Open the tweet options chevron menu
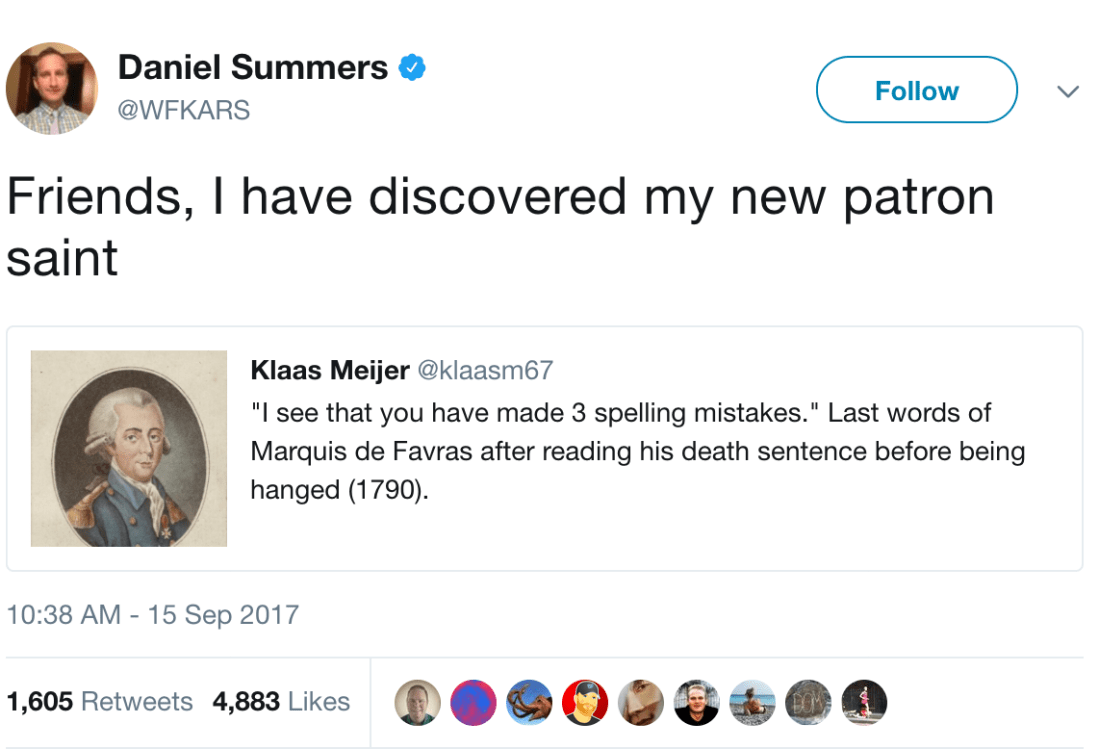1099x749 pixels. point(1068,91)
